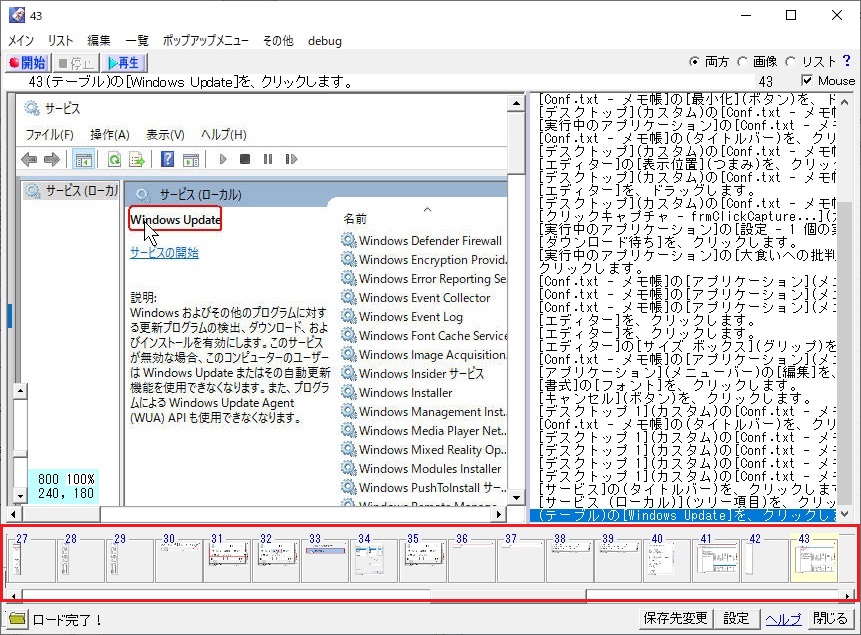861x635 pixels.
Task: Select the highlighted (テーブル)の[Windows Update] step row
Action: (x=683, y=515)
